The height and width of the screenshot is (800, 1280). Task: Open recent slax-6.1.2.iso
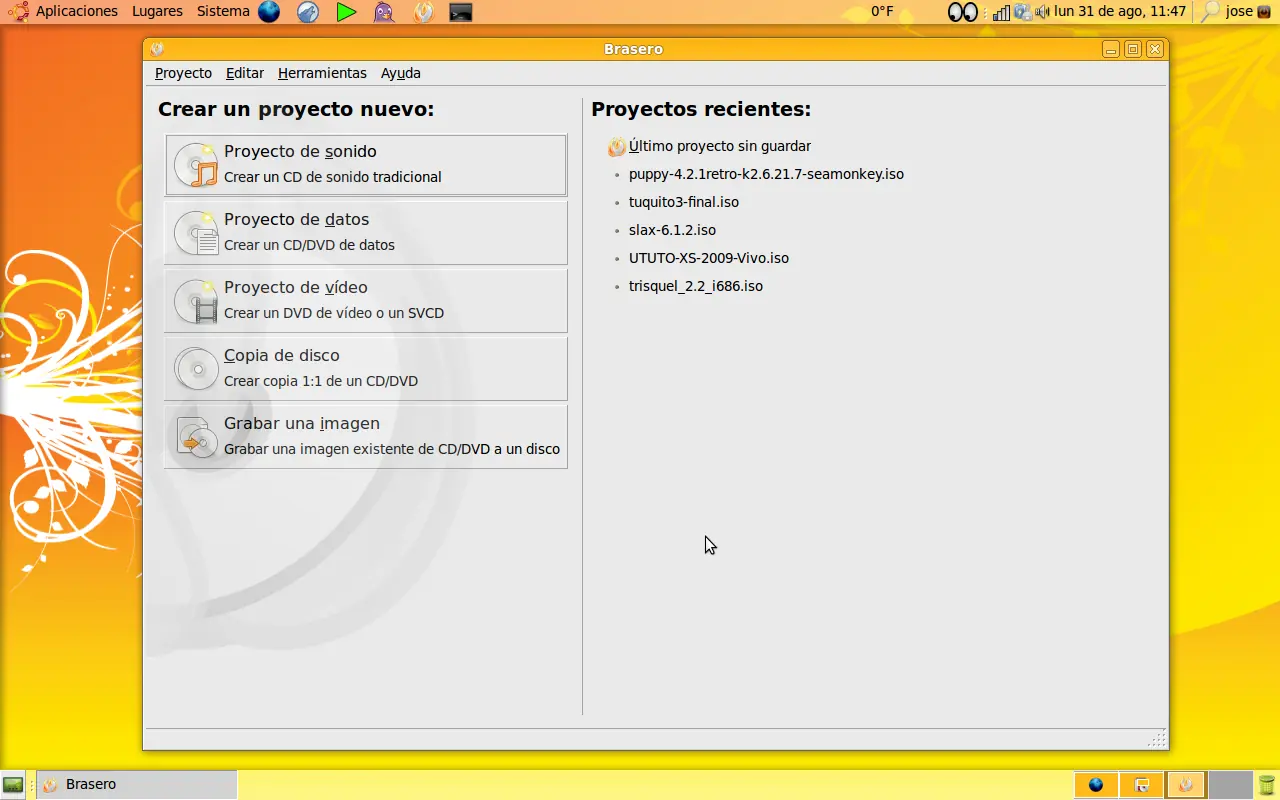(672, 230)
